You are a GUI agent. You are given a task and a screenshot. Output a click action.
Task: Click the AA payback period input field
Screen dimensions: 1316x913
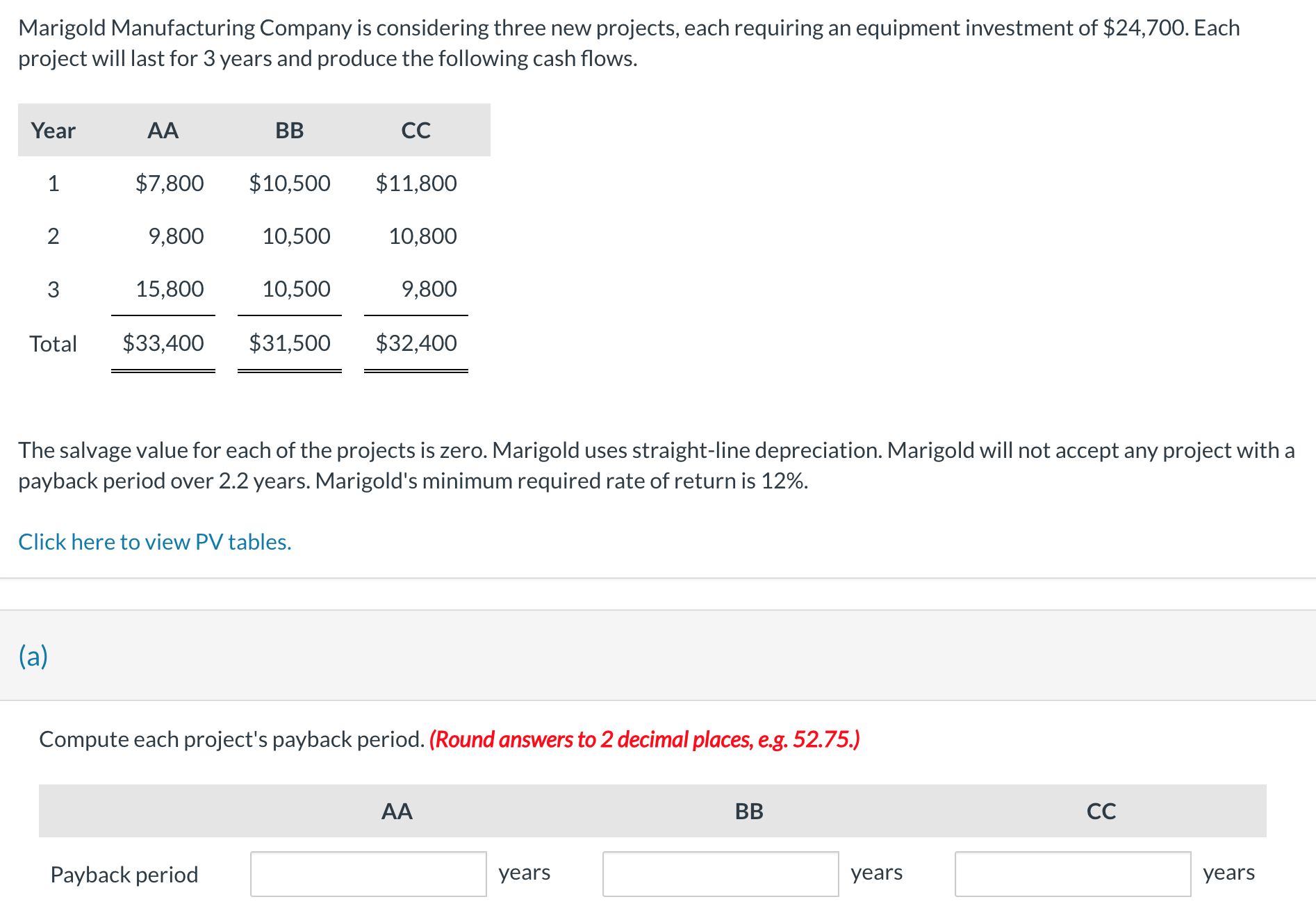pos(368,874)
